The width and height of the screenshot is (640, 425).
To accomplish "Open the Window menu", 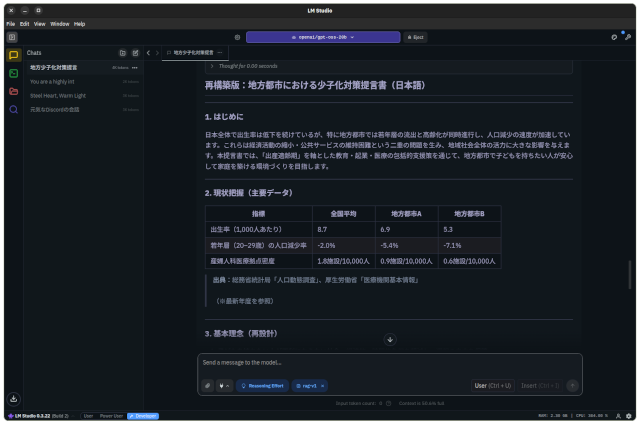I will 60,24.
